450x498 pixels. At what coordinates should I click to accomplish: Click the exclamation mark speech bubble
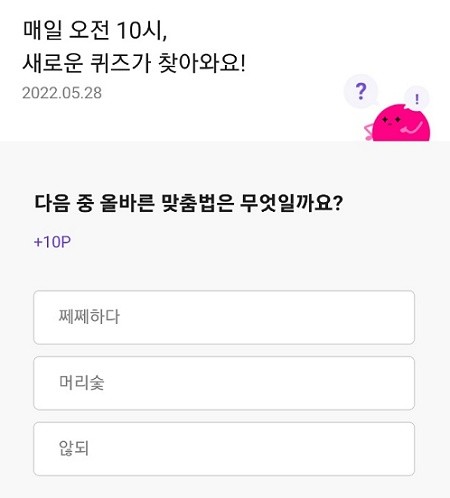coord(417,98)
